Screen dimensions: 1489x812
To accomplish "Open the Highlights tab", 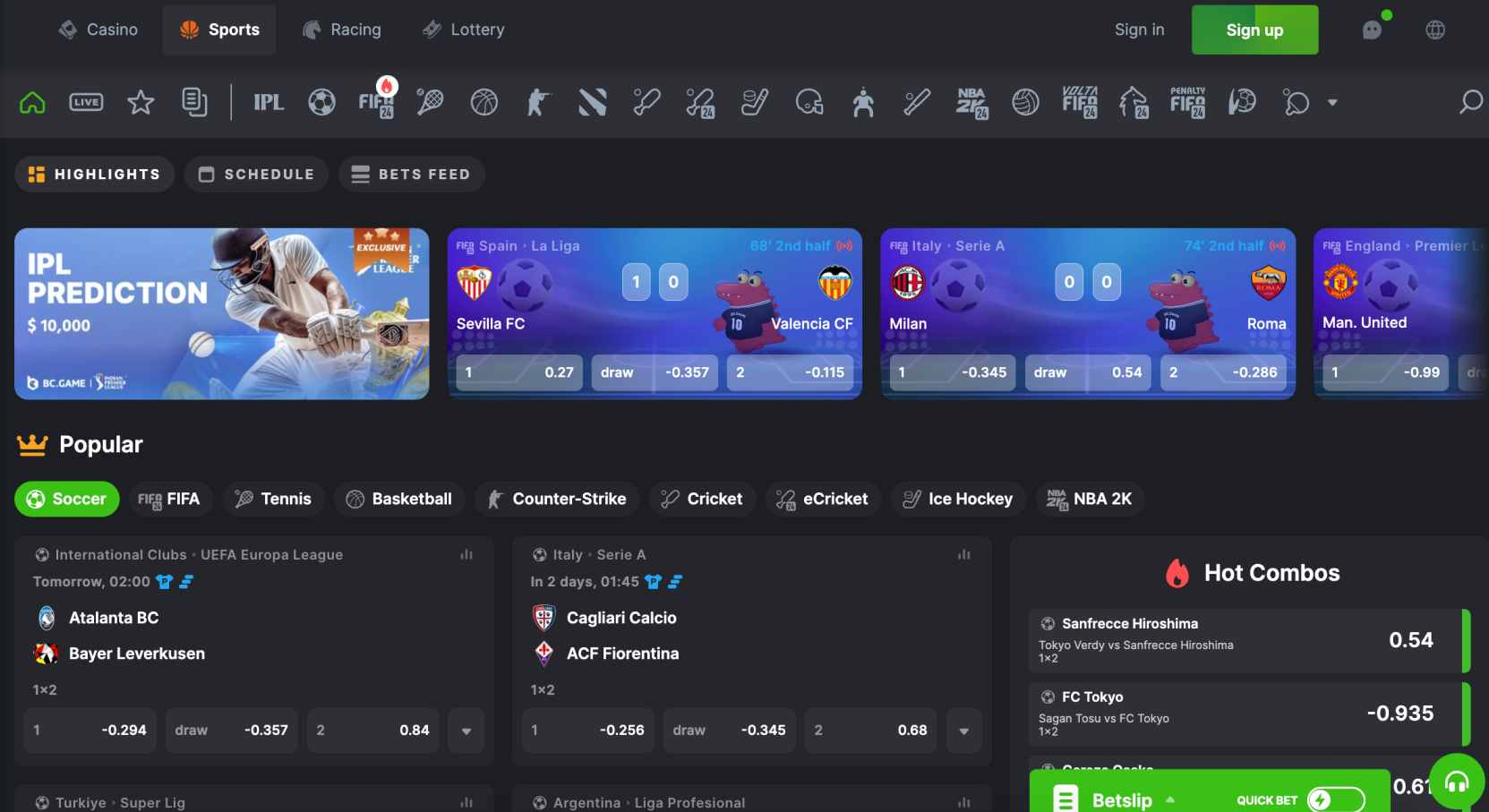I will [x=94, y=174].
